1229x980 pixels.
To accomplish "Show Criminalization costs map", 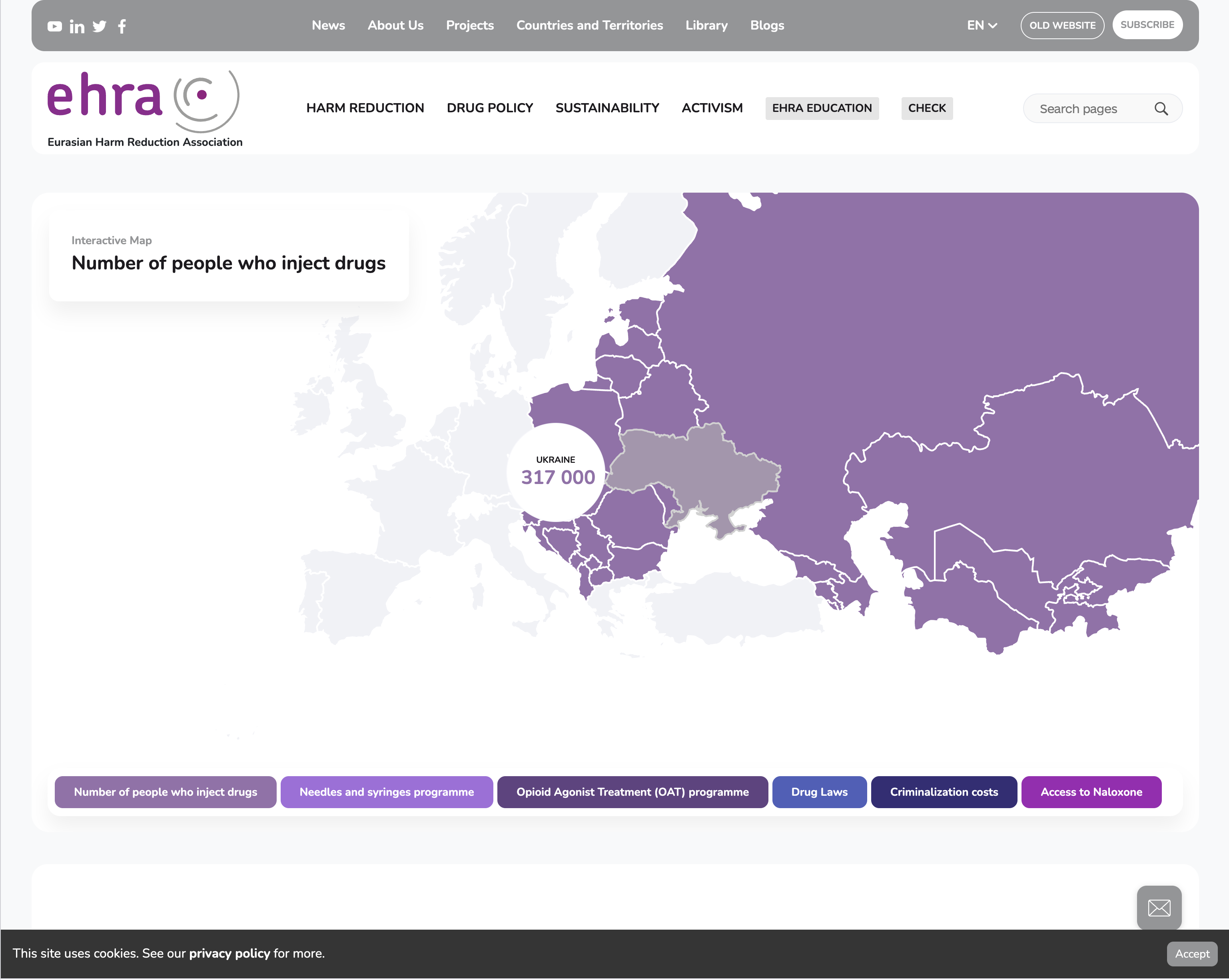I will 944,791.
